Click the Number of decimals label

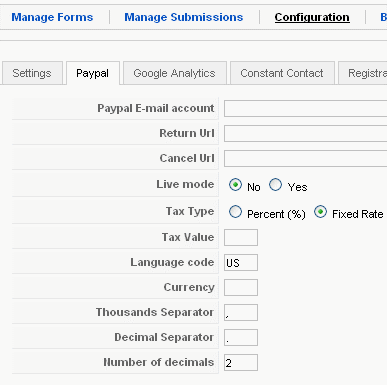[x=159, y=362]
